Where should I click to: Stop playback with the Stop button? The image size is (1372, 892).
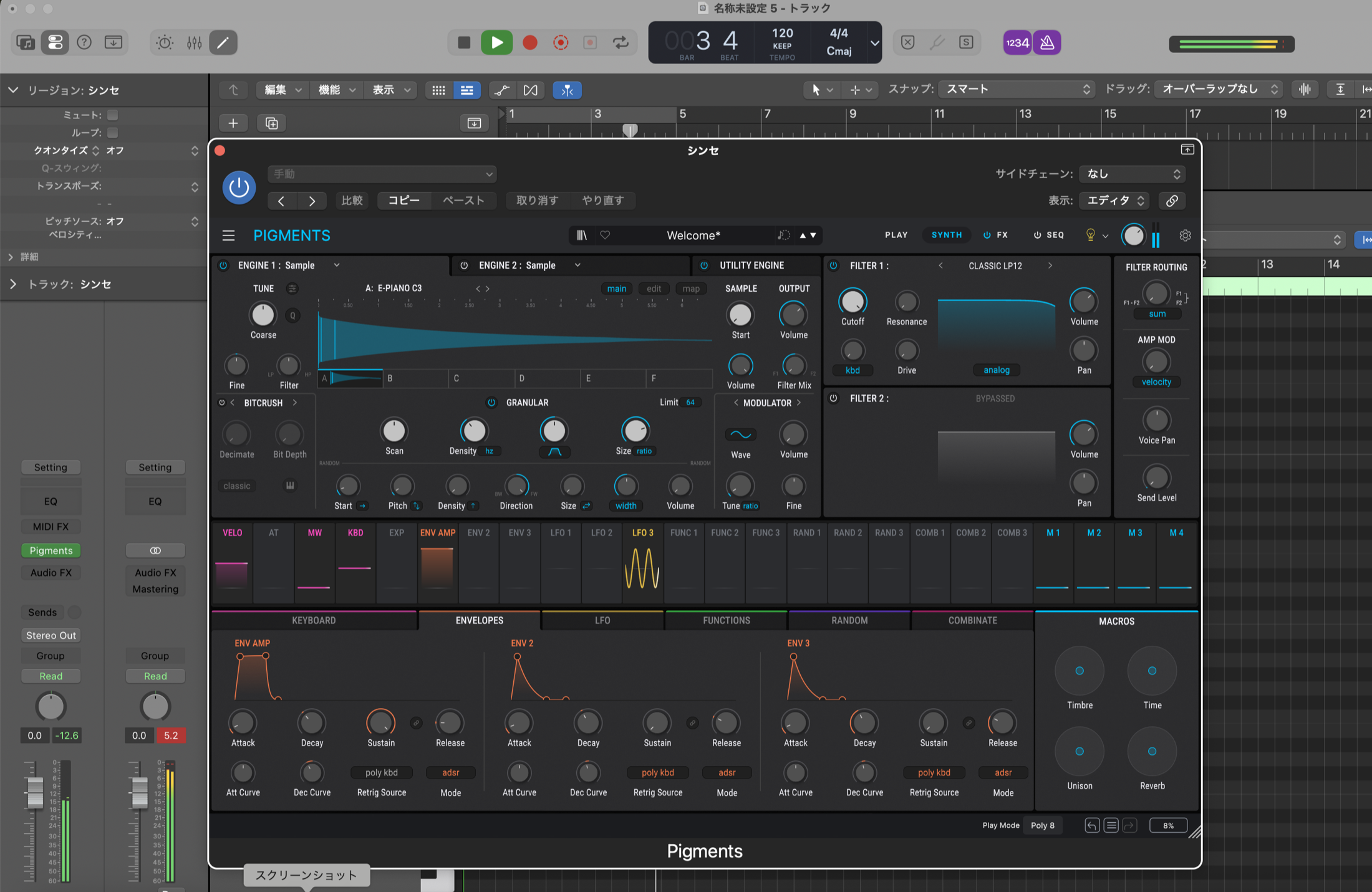coord(464,42)
